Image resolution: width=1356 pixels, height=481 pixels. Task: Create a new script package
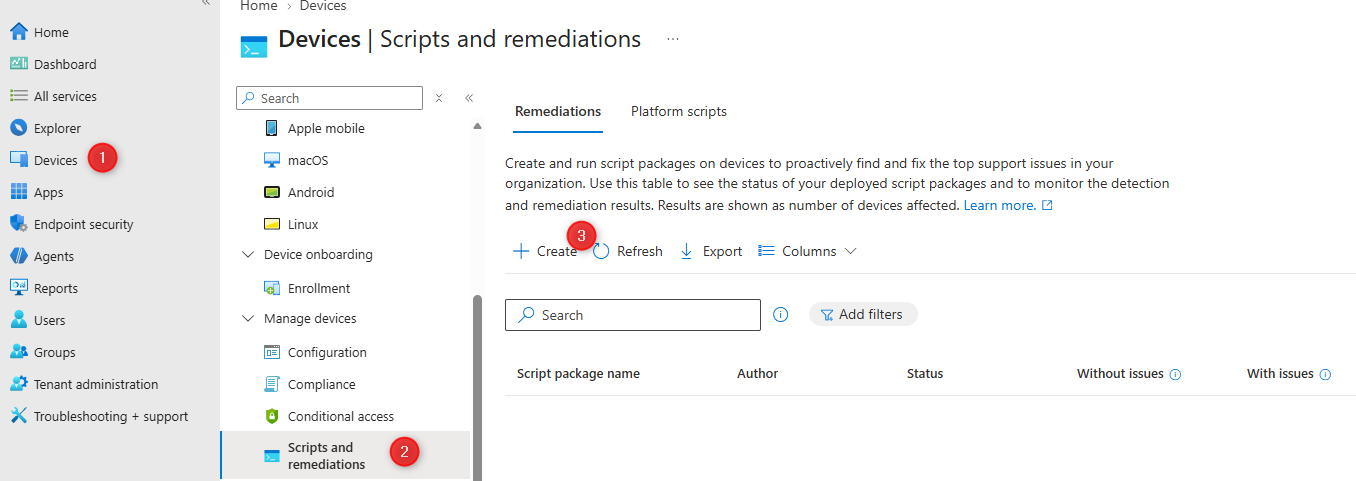click(545, 251)
